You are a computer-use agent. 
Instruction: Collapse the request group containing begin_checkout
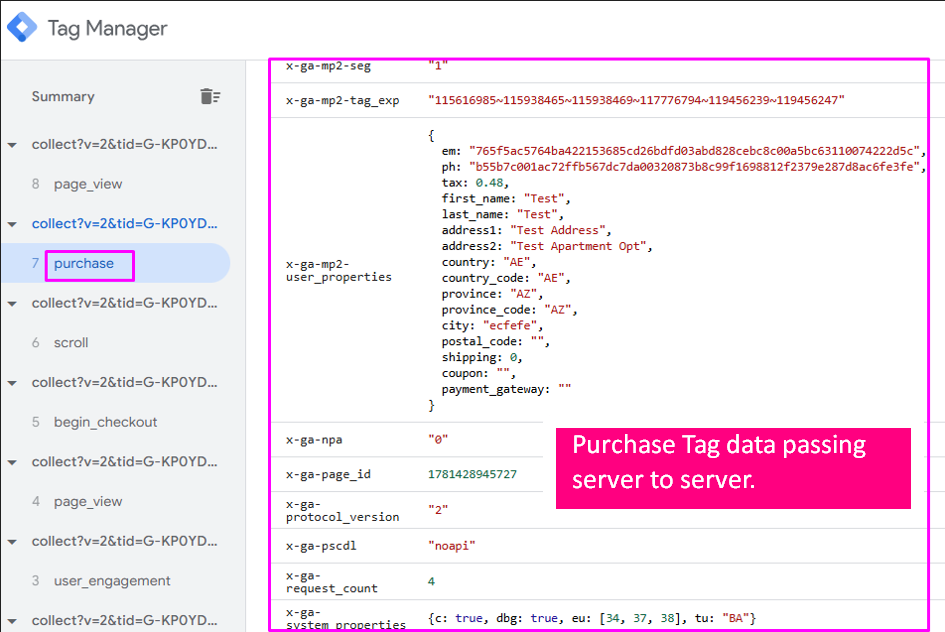click(12, 383)
